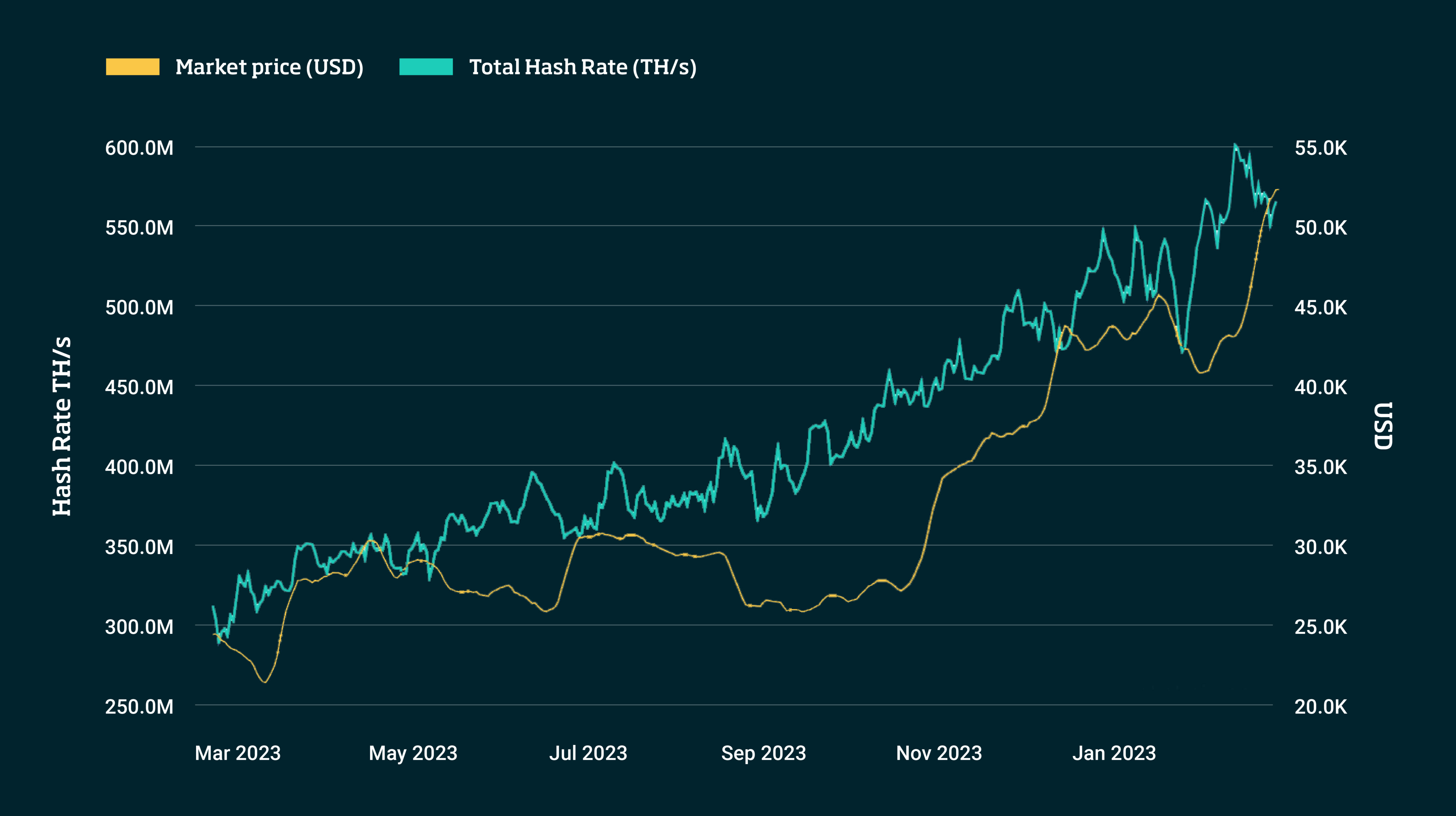The height and width of the screenshot is (816, 1456).
Task: Click the Hash Rate TH/s axis title
Action: pyautogui.click(x=61, y=426)
